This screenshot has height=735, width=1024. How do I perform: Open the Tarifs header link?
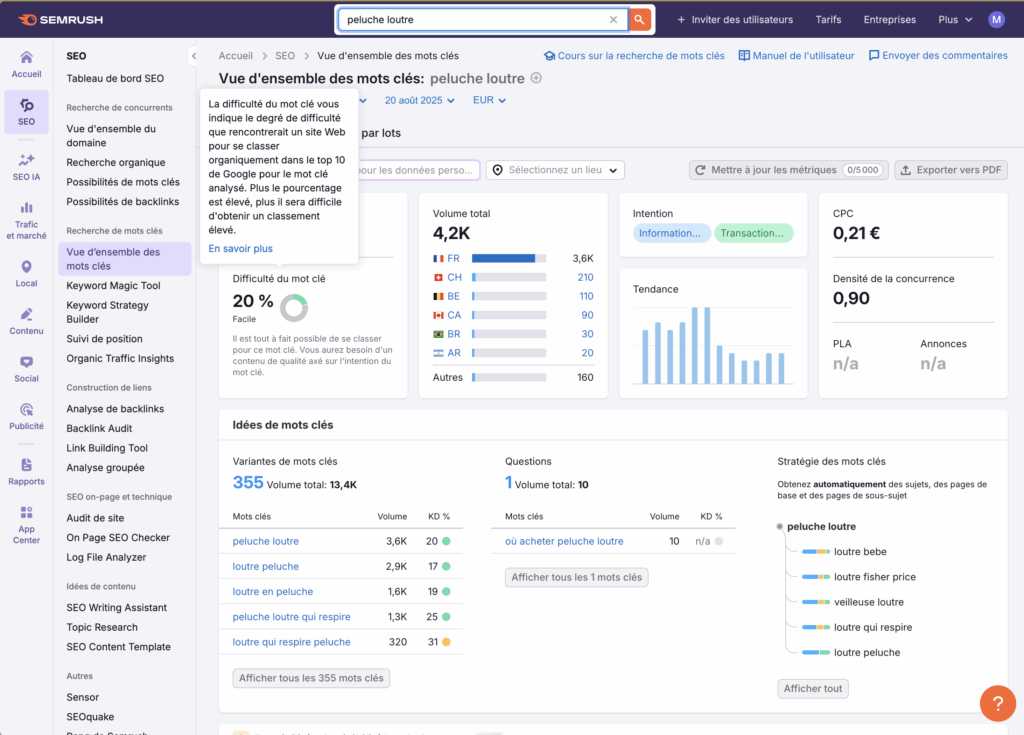click(828, 20)
